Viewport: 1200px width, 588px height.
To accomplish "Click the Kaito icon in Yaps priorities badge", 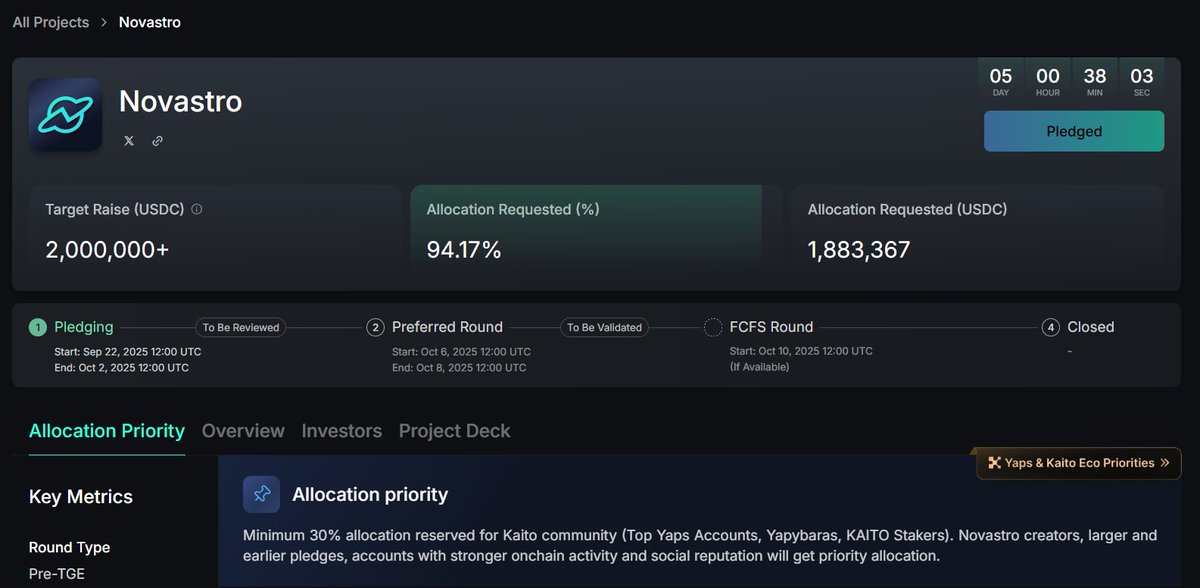I will pyautogui.click(x=994, y=463).
